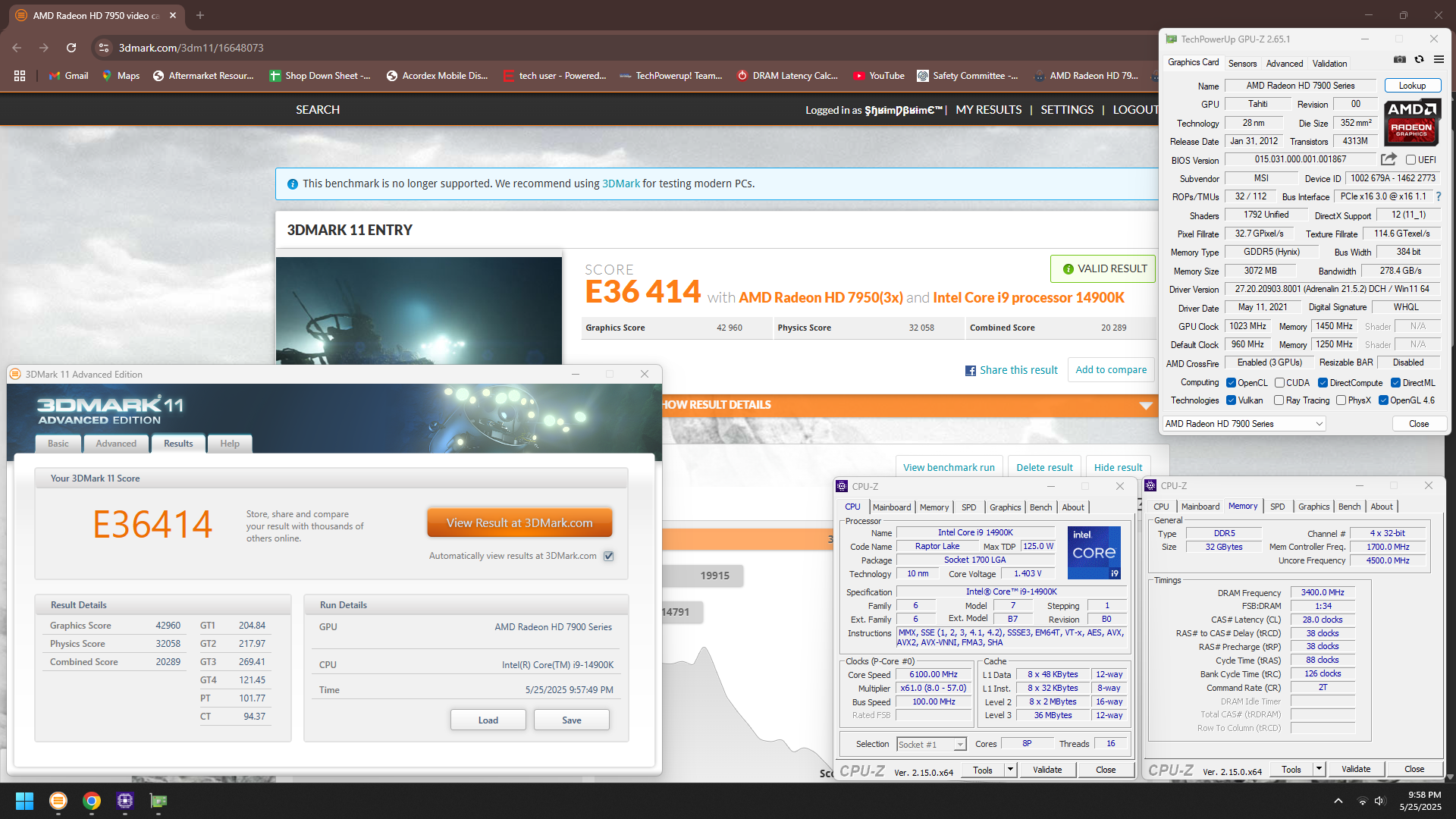Open the Maps bookmark
The width and height of the screenshot is (1456, 819).
tap(121, 76)
